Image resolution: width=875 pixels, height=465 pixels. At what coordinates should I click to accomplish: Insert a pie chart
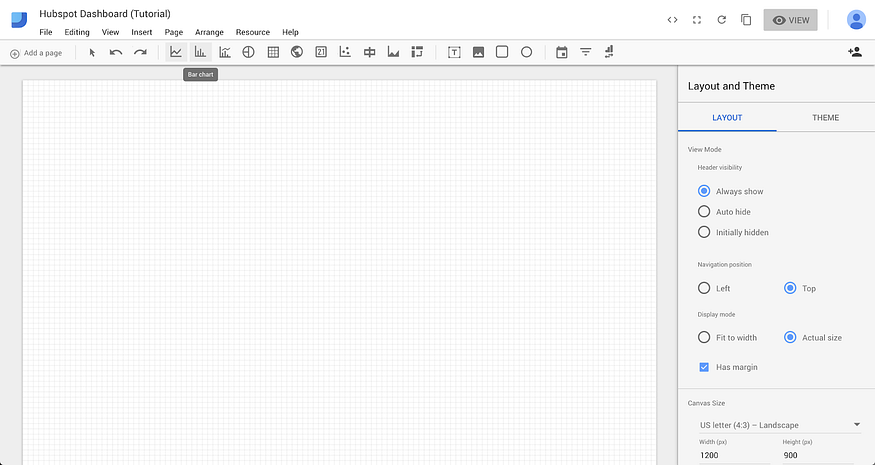coord(248,52)
